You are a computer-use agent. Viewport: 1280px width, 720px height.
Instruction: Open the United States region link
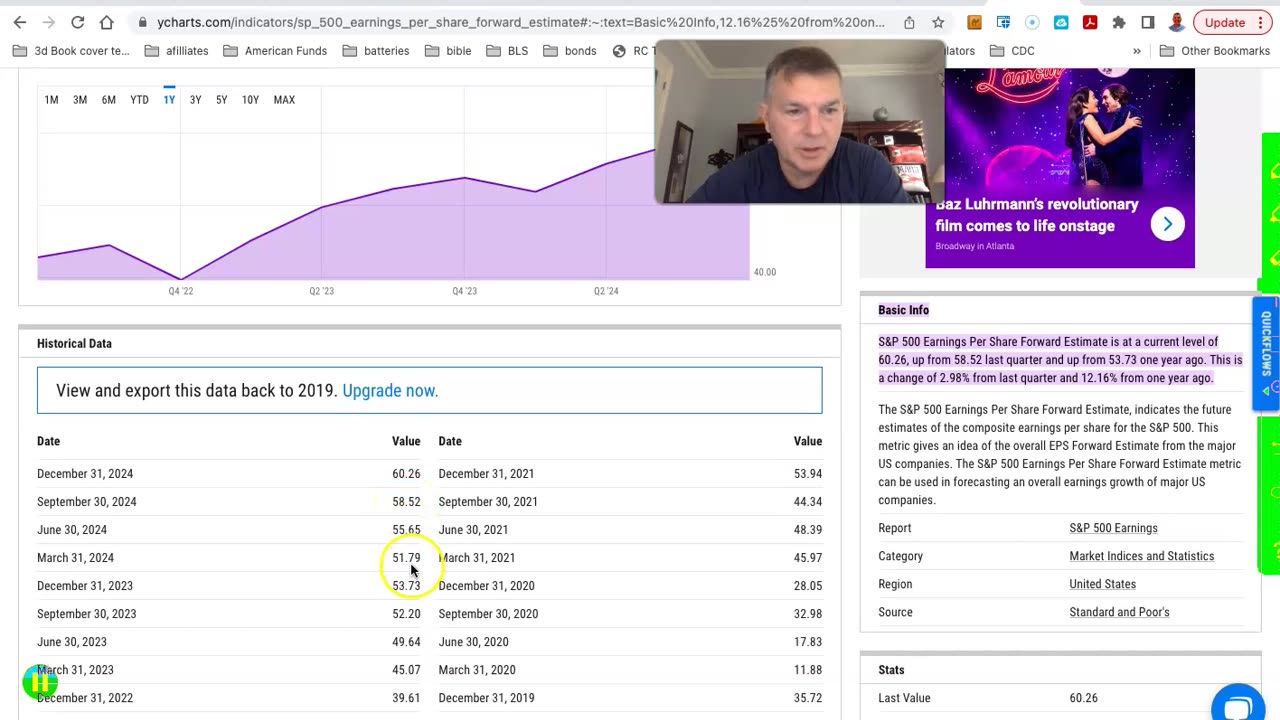[x=1102, y=584]
